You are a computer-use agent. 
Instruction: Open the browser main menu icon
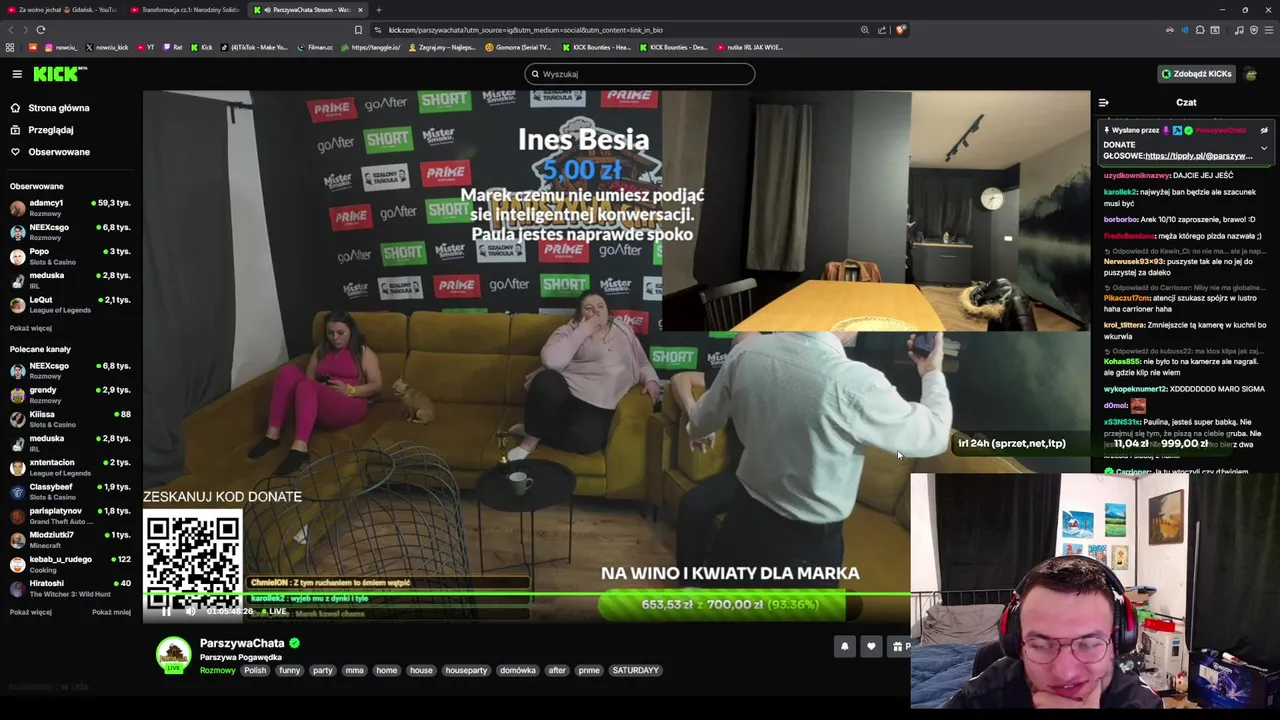tap(1268, 30)
